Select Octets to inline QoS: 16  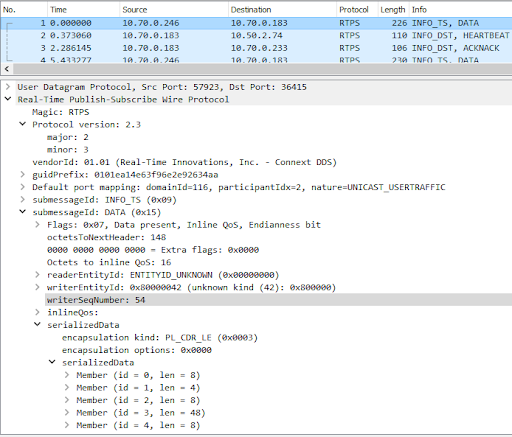(x=109, y=262)
